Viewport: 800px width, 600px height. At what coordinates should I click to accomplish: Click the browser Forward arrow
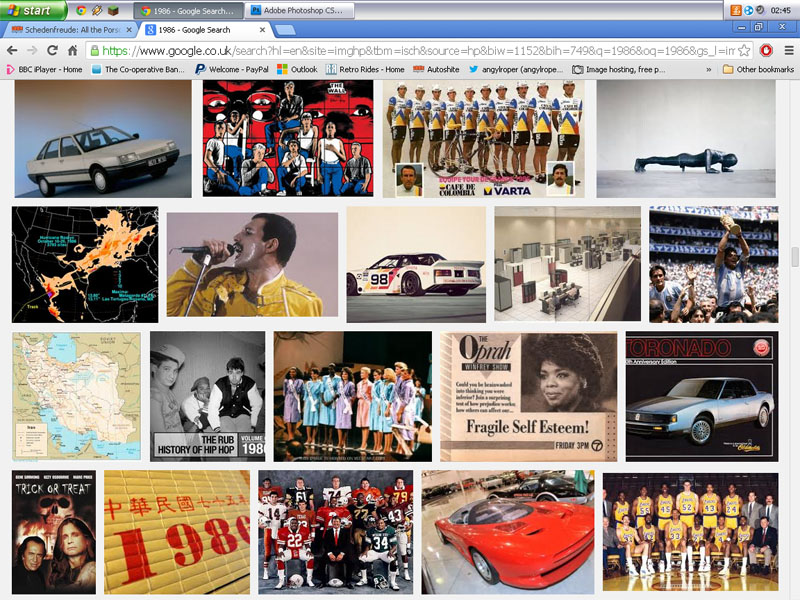pos(32,50)
